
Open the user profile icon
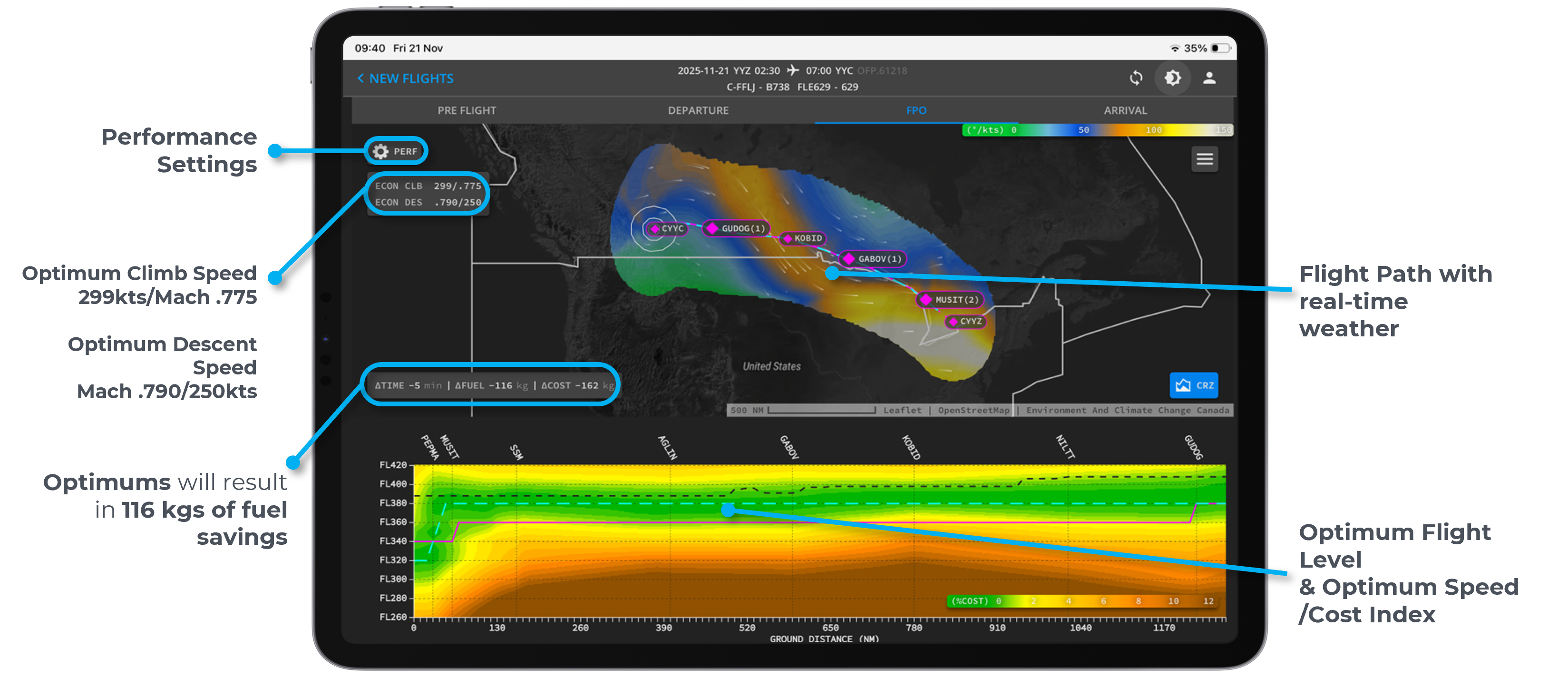(x=1209, y=78)
